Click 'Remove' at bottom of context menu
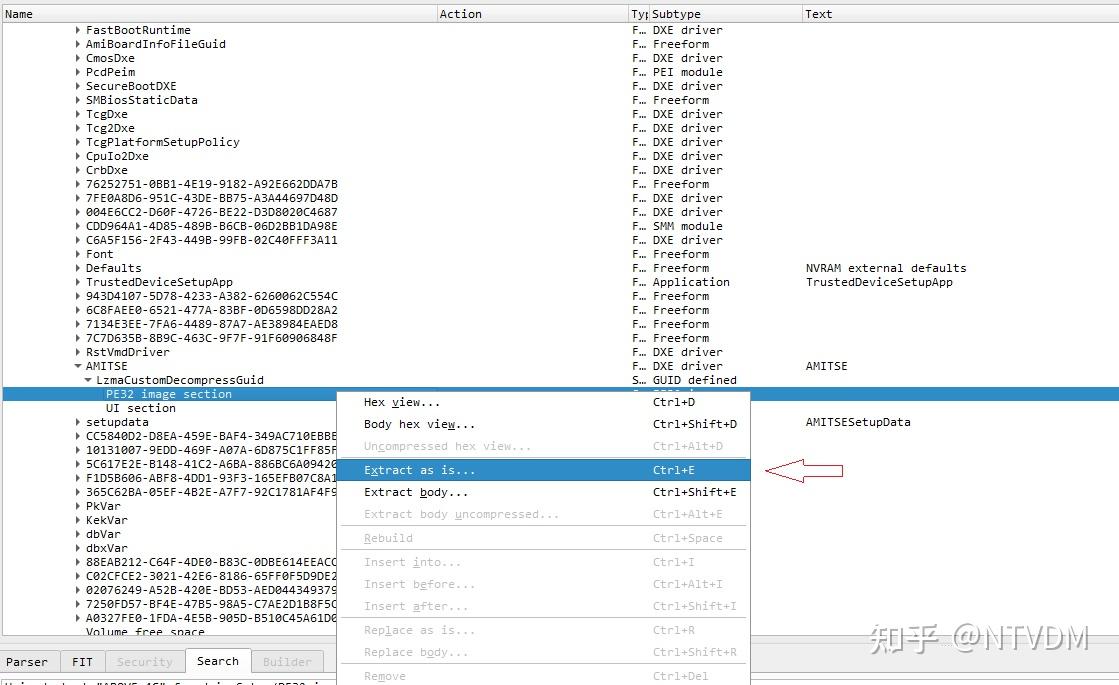 383,675
